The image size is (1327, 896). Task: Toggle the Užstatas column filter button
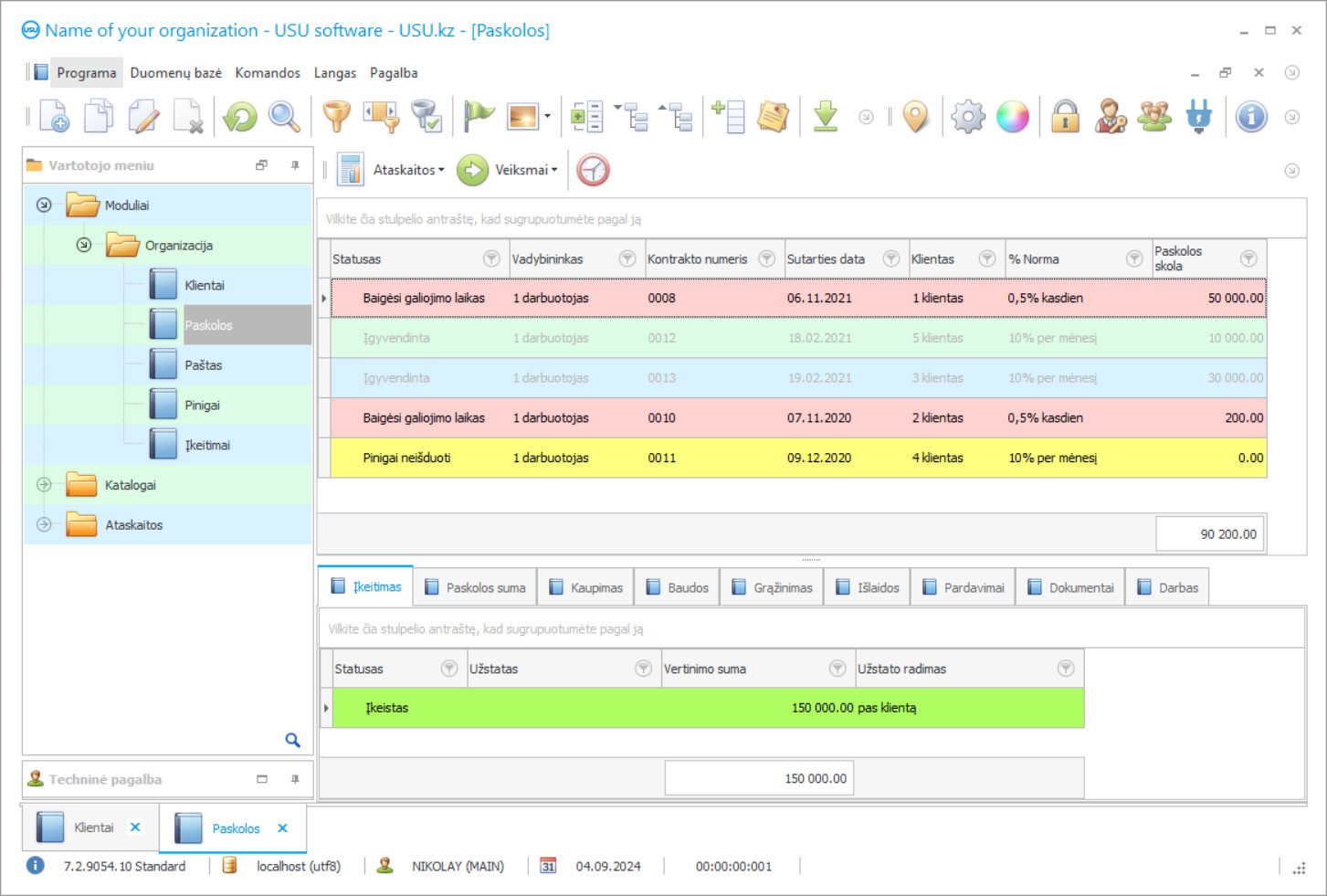(643, 669)
